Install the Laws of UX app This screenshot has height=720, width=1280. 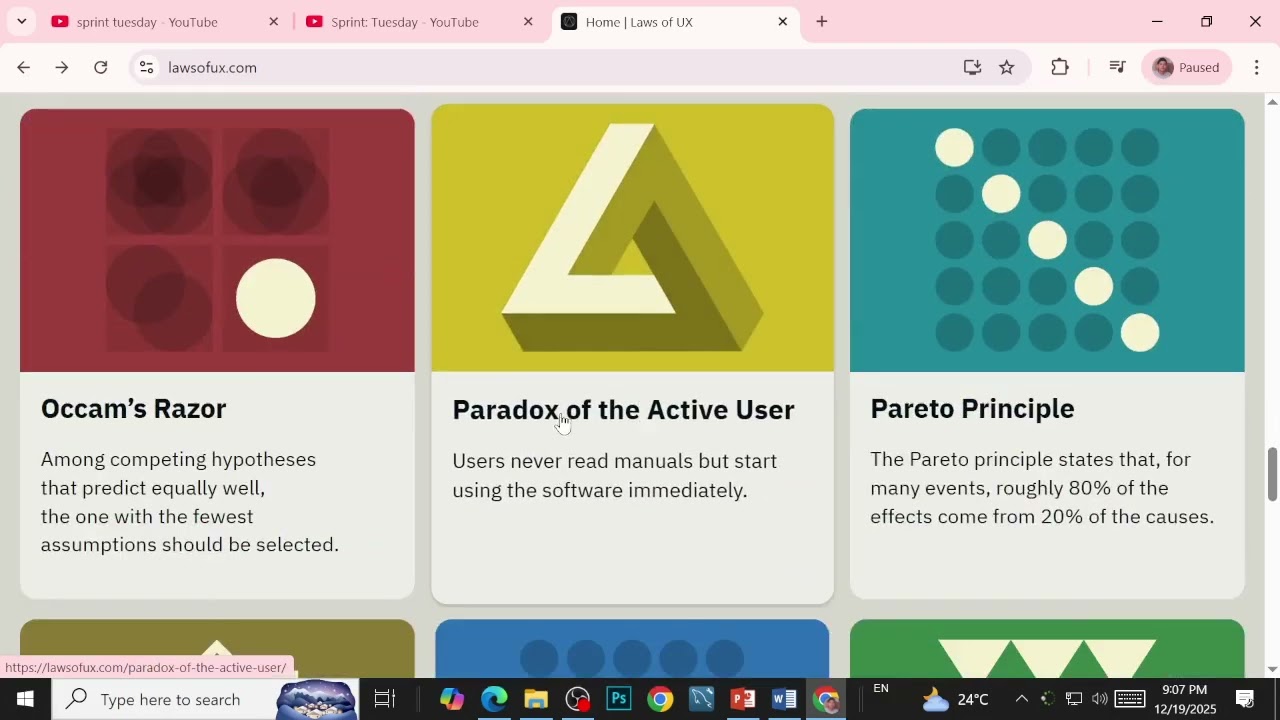972,67
